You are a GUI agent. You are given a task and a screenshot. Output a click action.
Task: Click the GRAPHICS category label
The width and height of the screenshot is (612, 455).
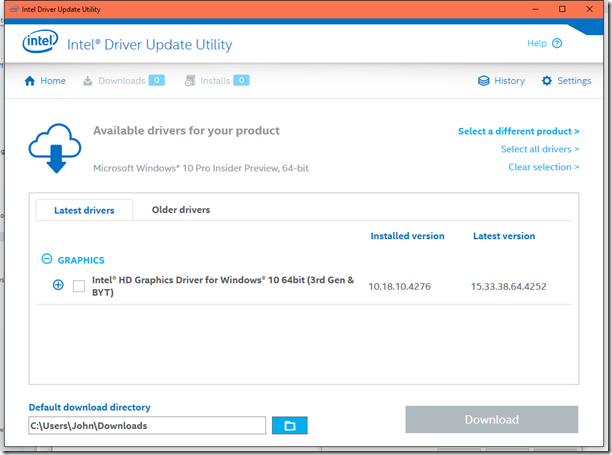81,260
